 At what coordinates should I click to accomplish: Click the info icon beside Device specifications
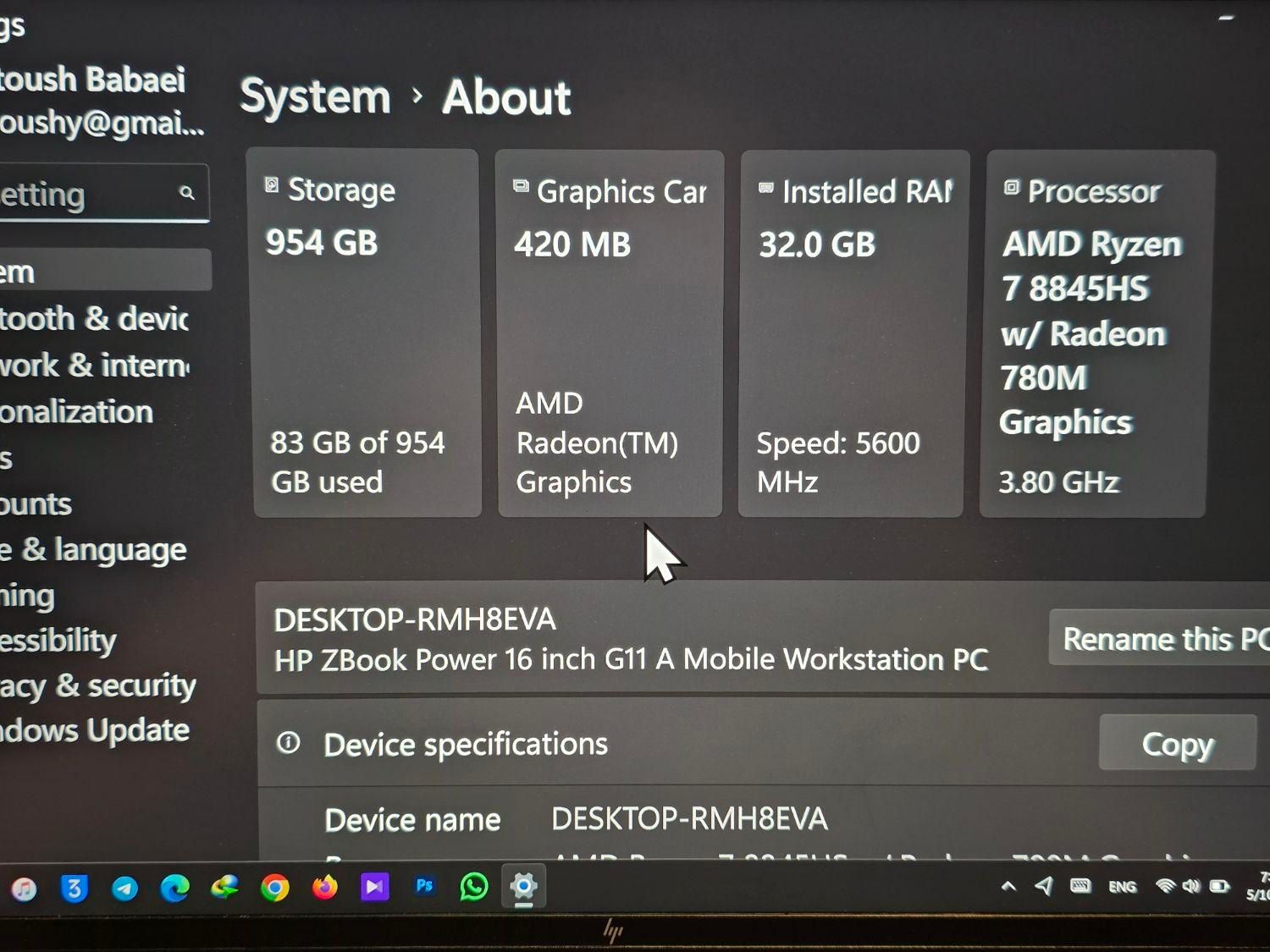pos(288,742)
